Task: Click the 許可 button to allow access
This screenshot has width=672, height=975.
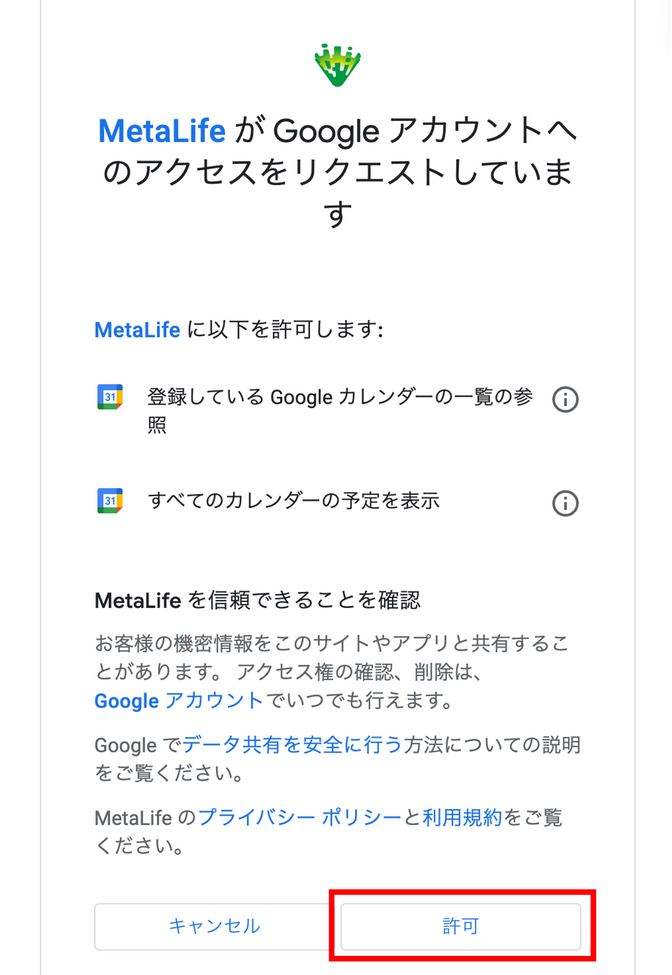Action: tap(461, 926)
